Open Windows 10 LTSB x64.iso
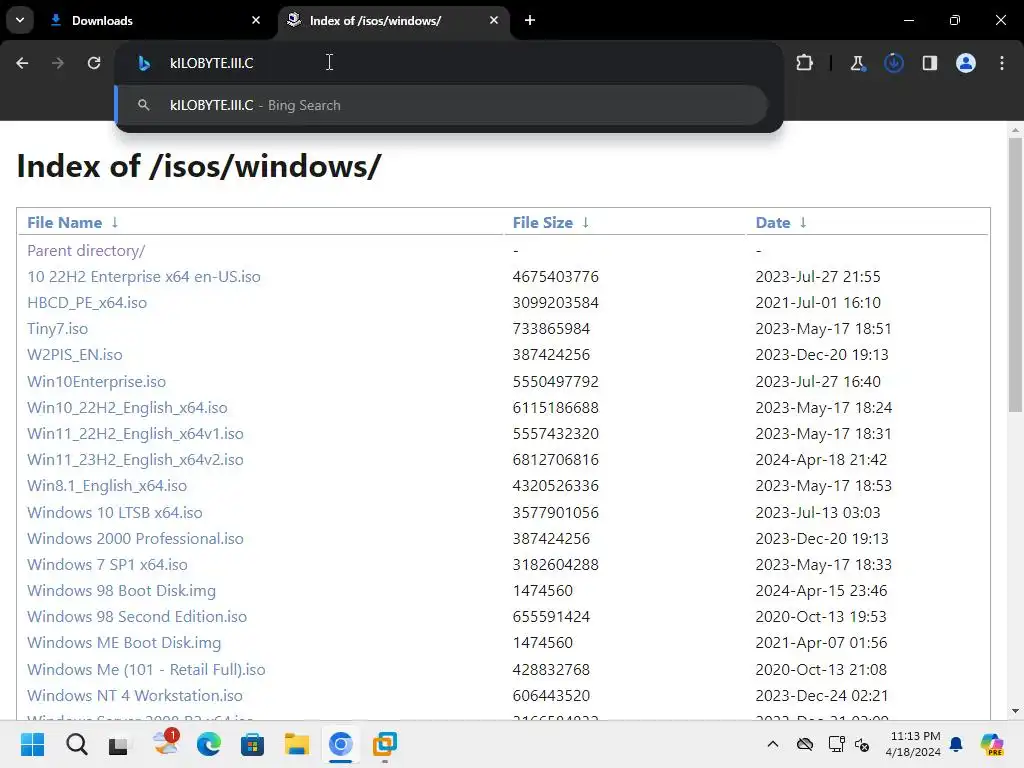Screen dimensions: 1024x768 115,513
